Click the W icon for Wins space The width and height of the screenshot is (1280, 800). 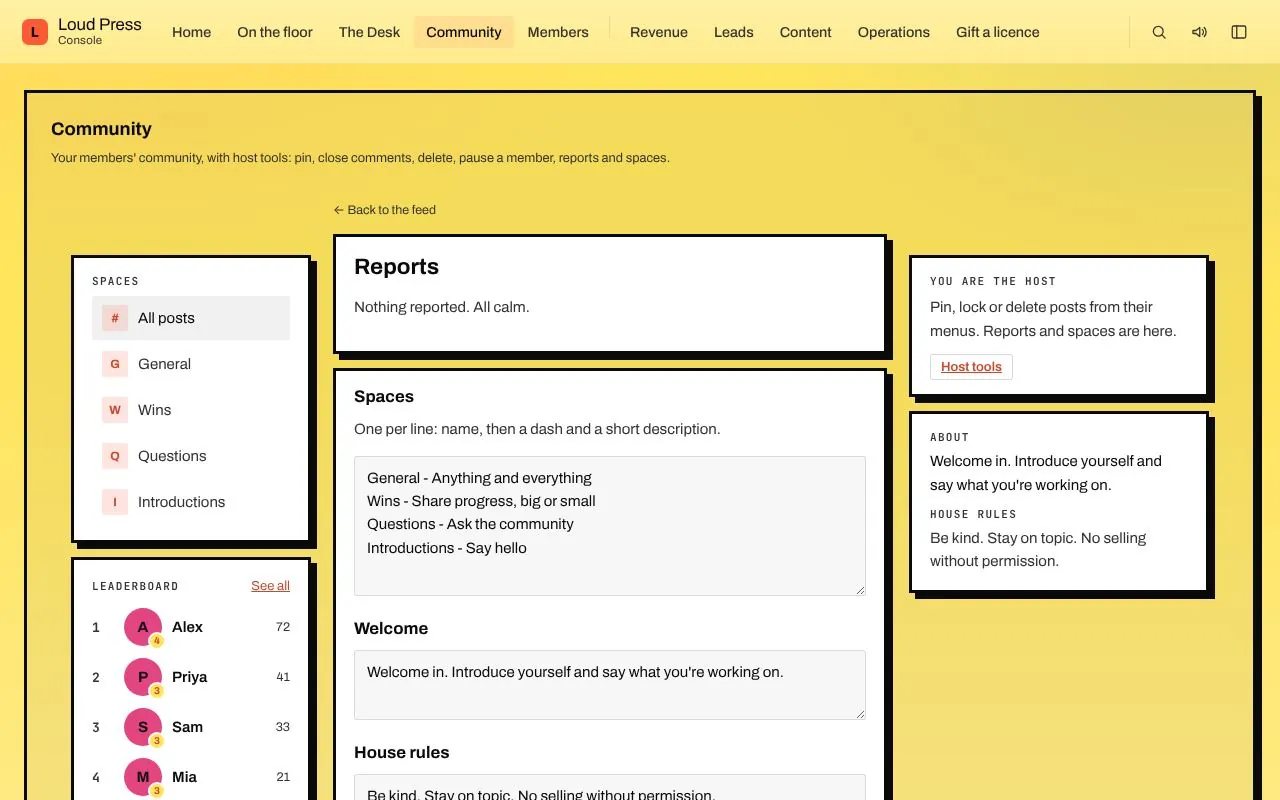click(115, 410)
